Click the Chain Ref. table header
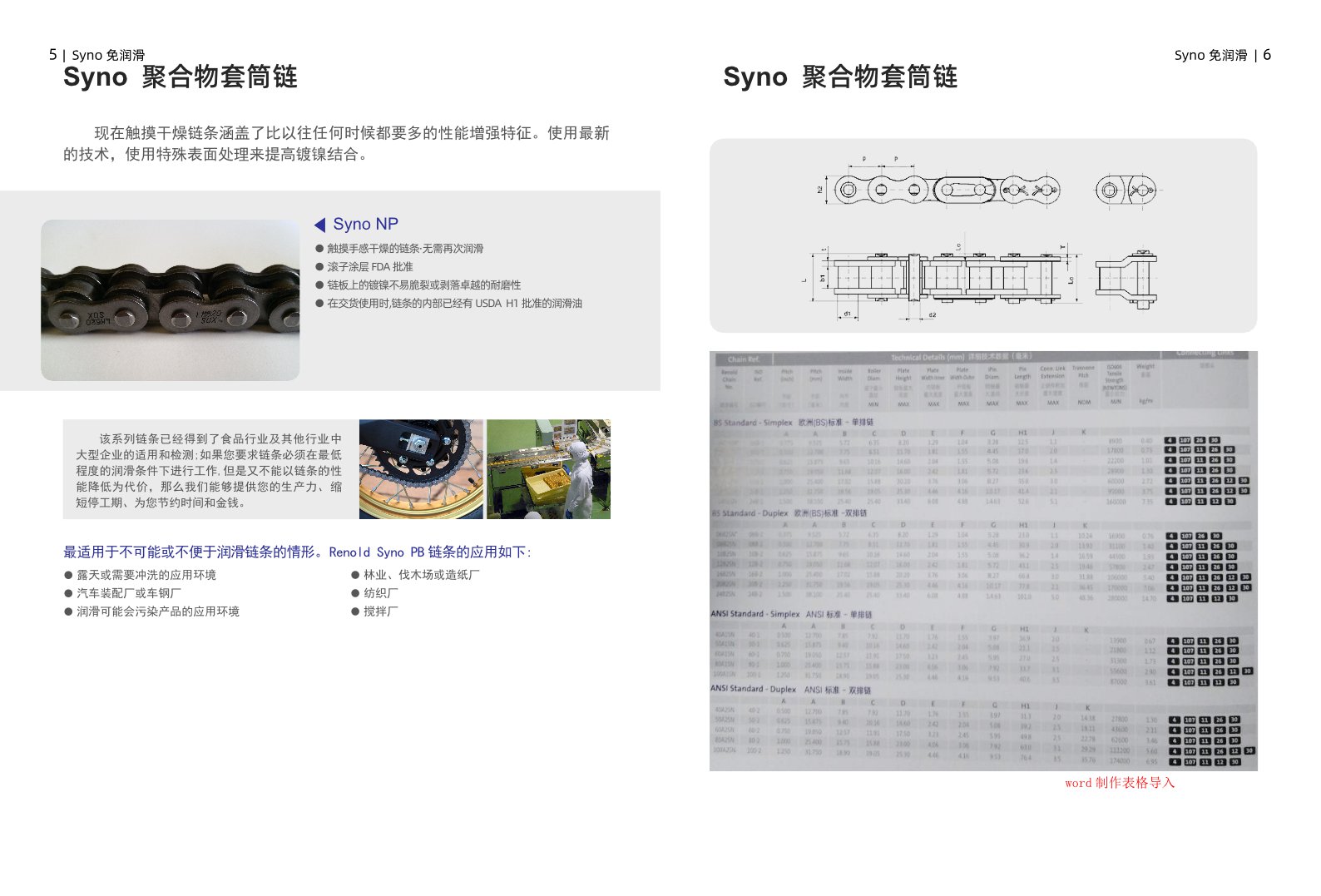The image size is (1321, 896). (743, 359)
